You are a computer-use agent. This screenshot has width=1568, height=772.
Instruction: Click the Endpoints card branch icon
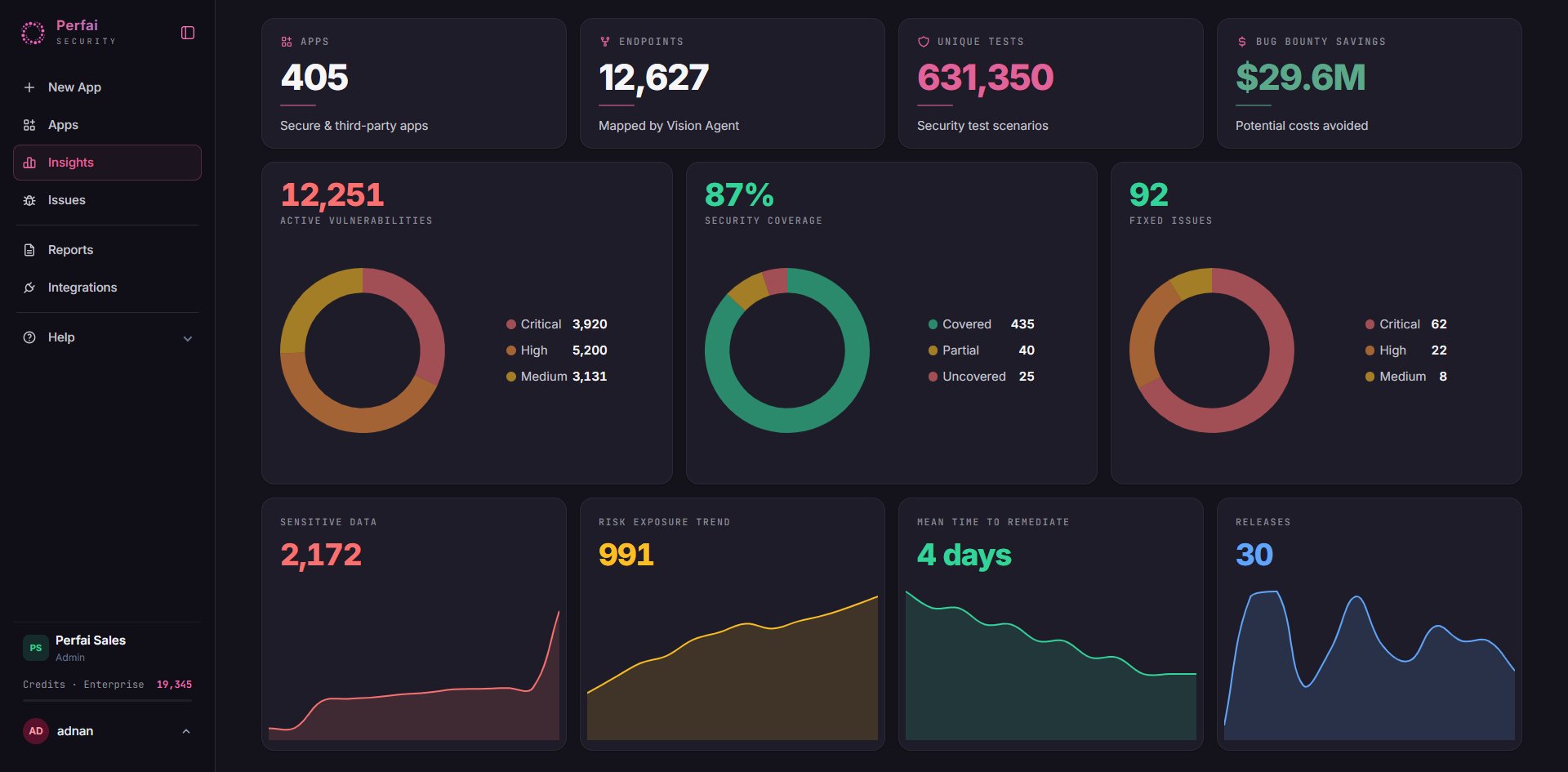pyautogui.click(x=605, y=42)
